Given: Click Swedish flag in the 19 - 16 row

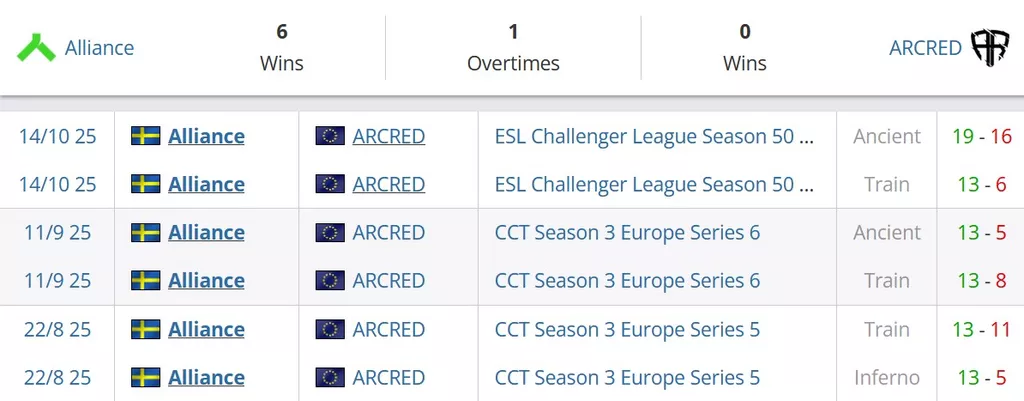Looking at the screenshot, I should tap(146, 136).
